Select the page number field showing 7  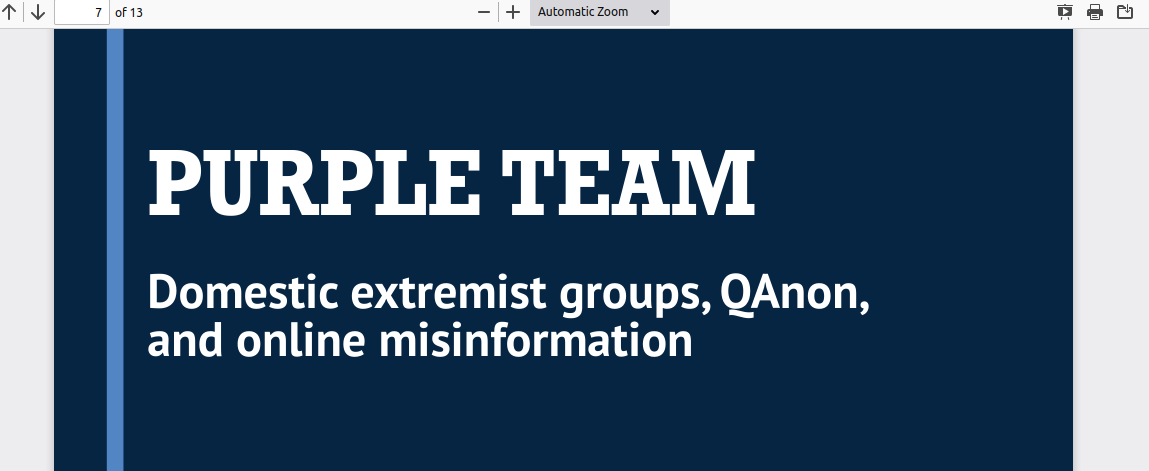coord(82,12)
